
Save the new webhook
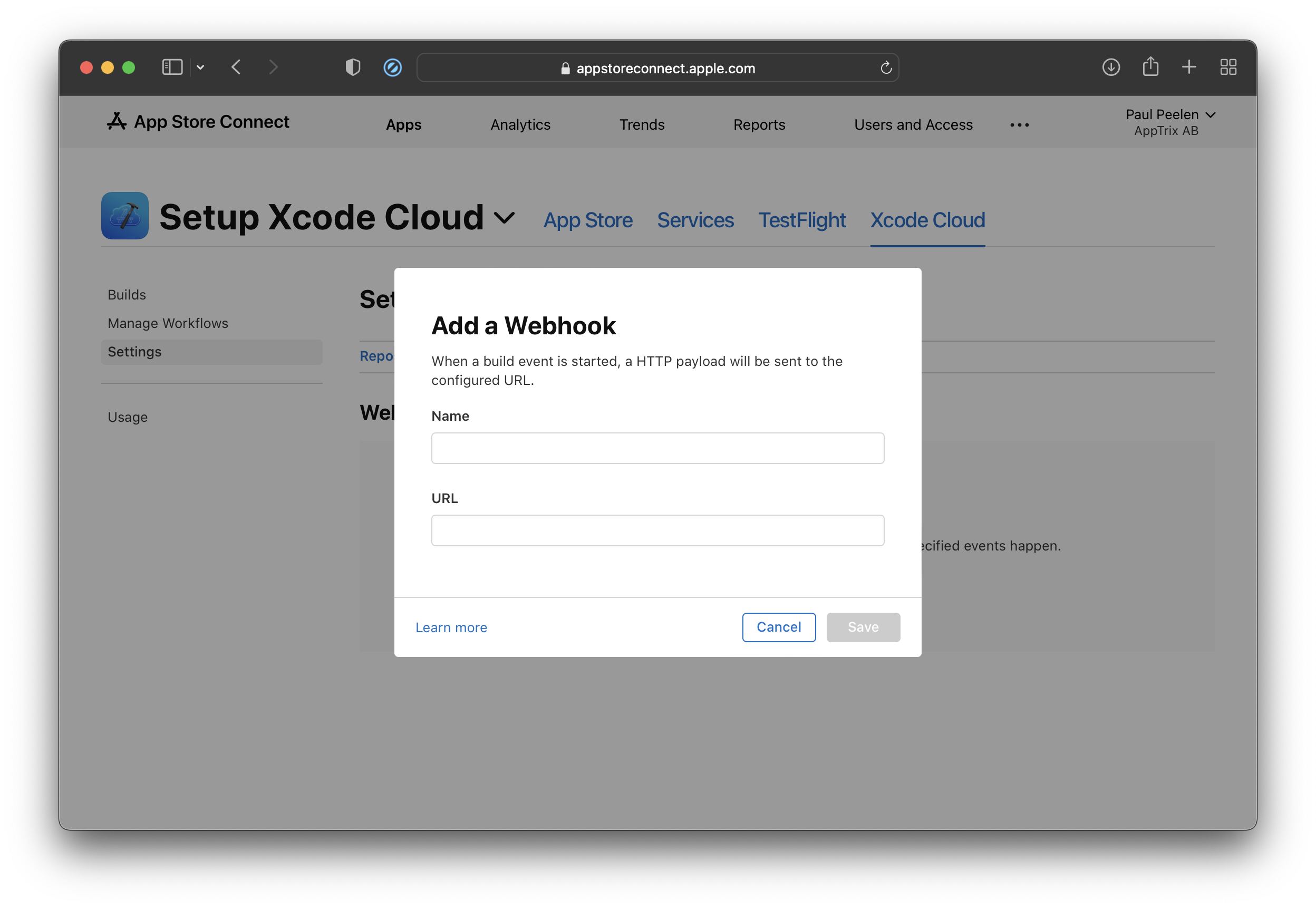pos(863,627)
